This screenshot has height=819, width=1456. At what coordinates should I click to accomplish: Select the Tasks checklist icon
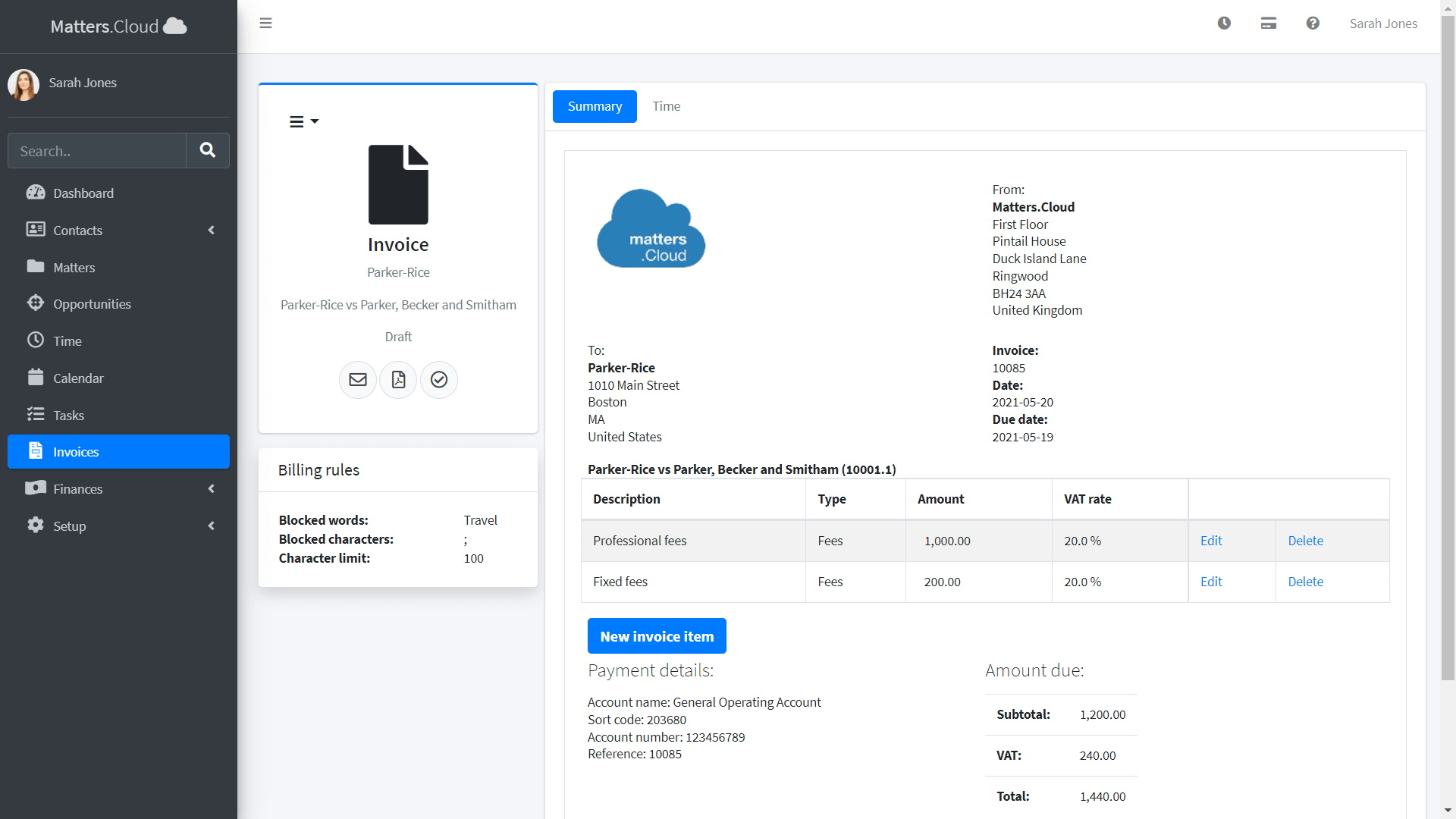(x=35, y=415)
